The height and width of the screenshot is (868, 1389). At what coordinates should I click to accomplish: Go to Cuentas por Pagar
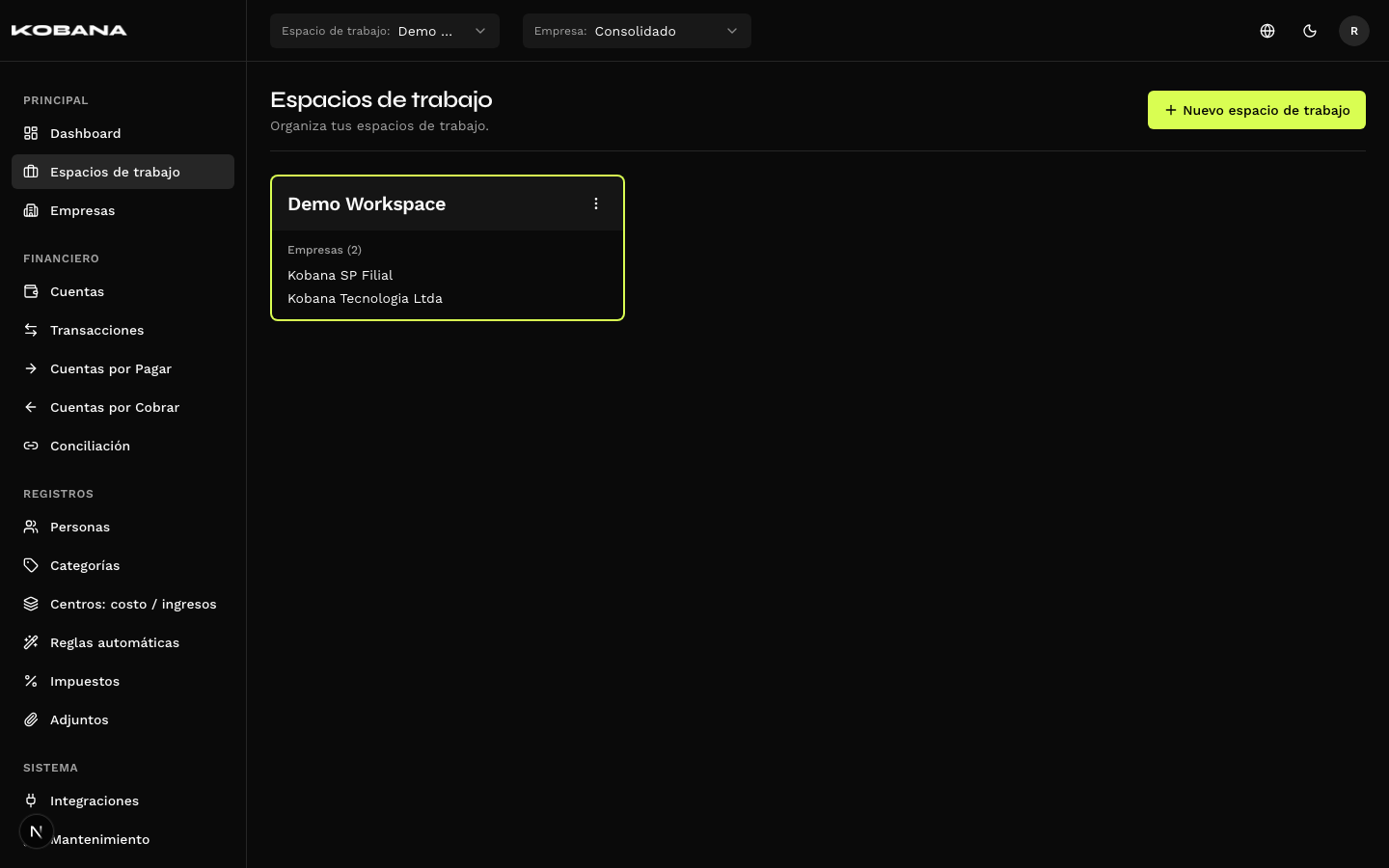tap(123, 368)
